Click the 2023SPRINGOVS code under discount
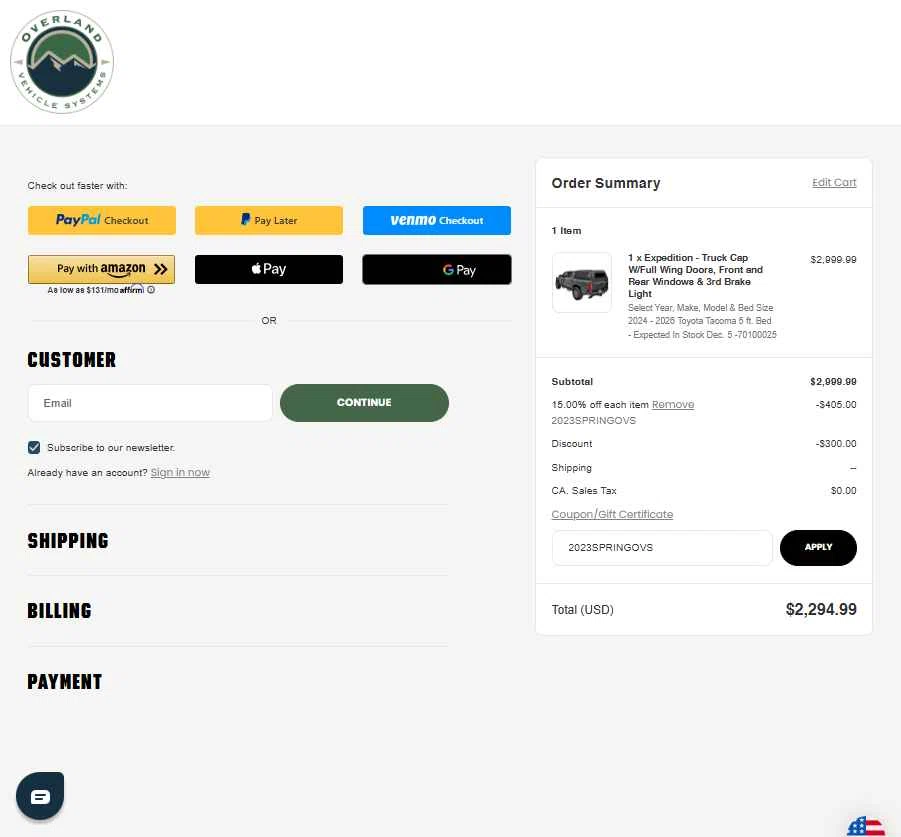The width and height of the screenshot is (901, 837). tap(594, 421)
